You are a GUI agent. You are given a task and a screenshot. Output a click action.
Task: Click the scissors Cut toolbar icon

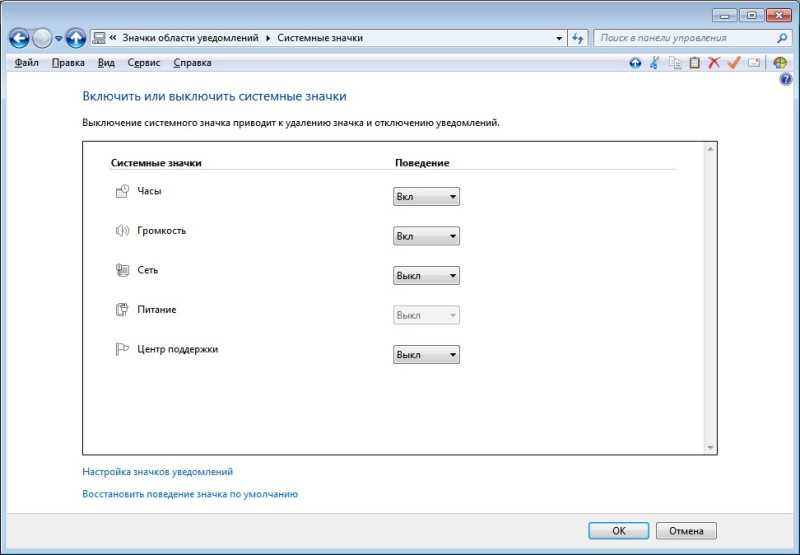pos(655,63)
